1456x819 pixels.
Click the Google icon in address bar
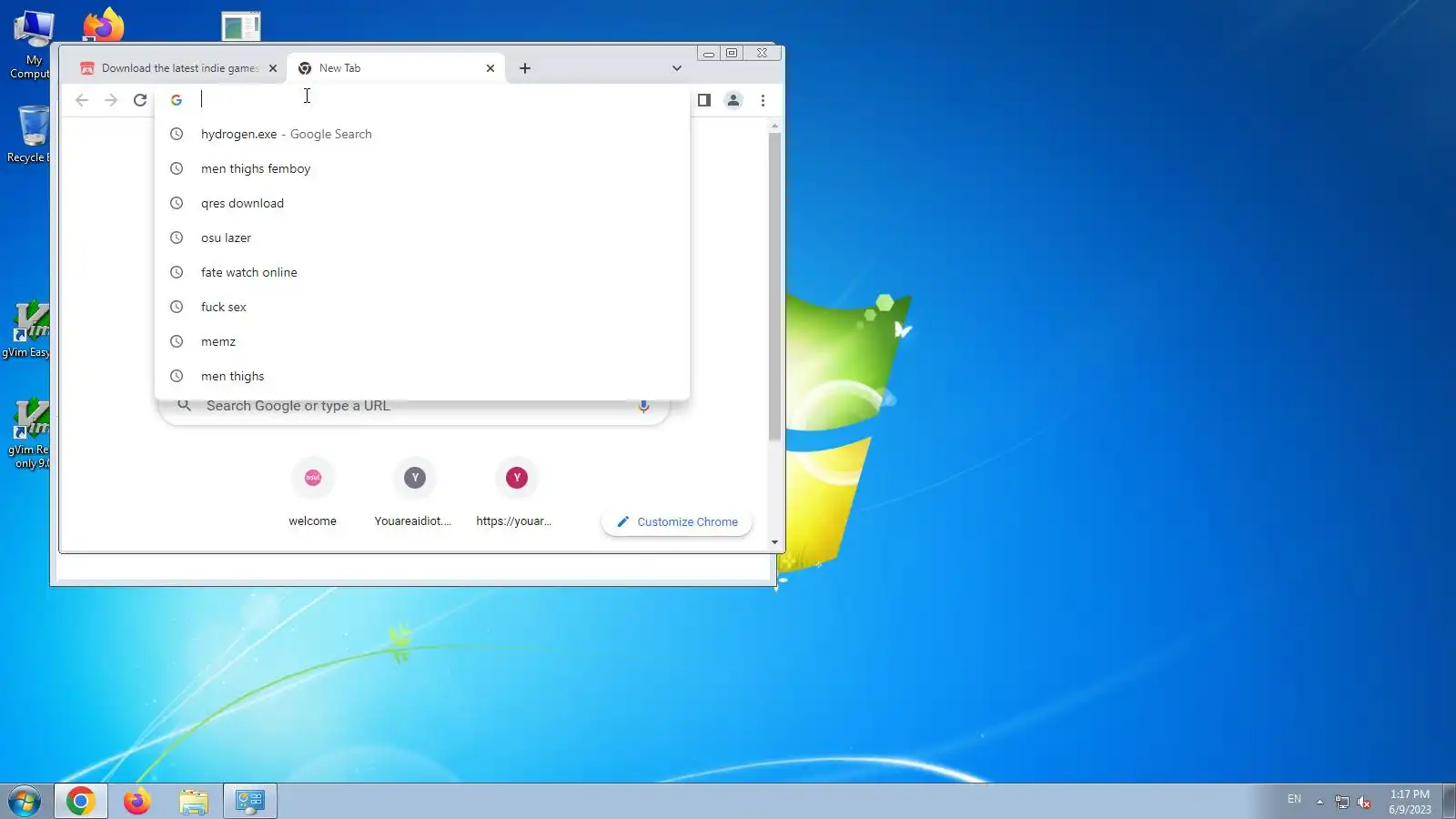point(177,100)
